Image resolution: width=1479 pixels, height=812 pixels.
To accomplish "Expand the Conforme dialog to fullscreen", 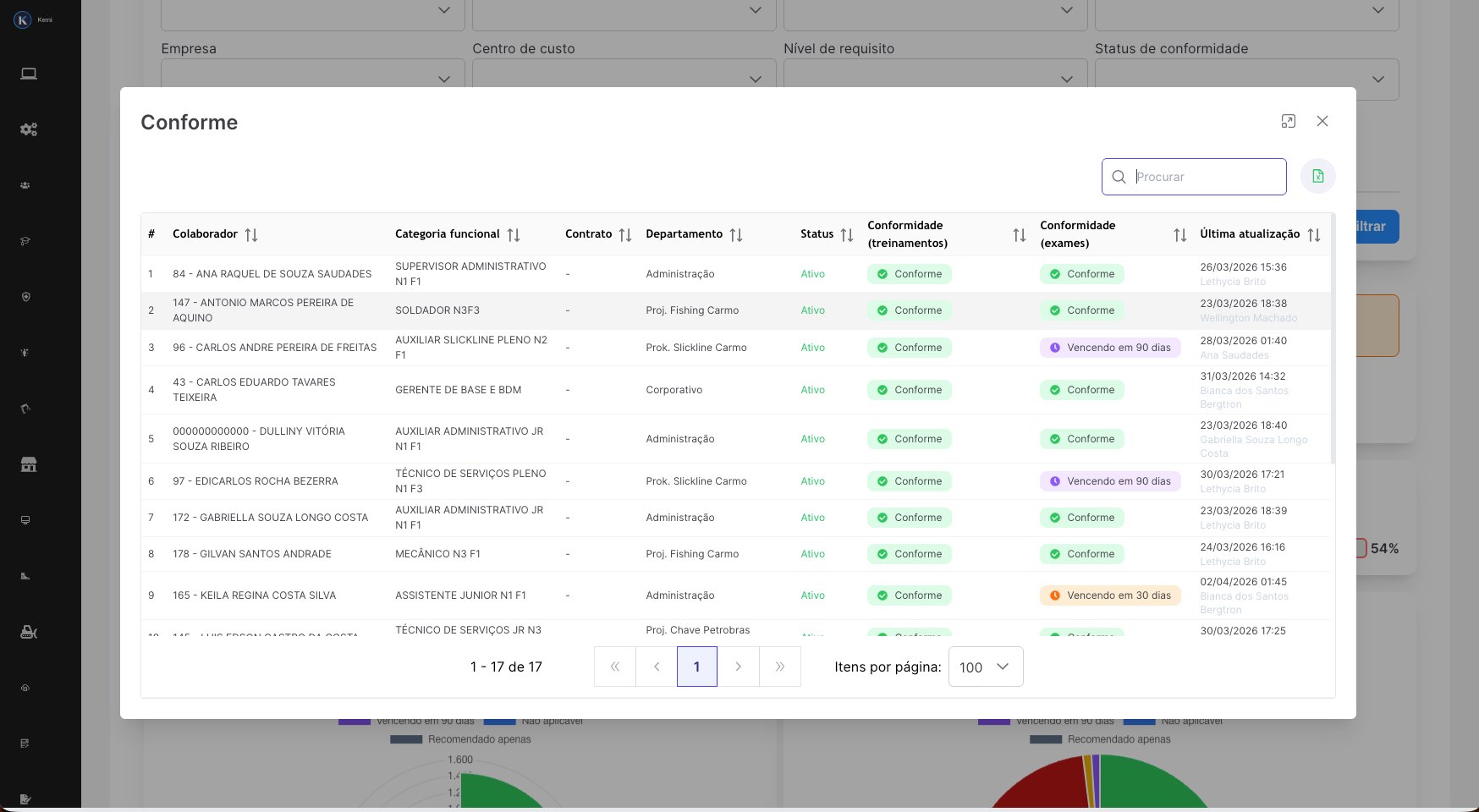I will [1289, 122].
